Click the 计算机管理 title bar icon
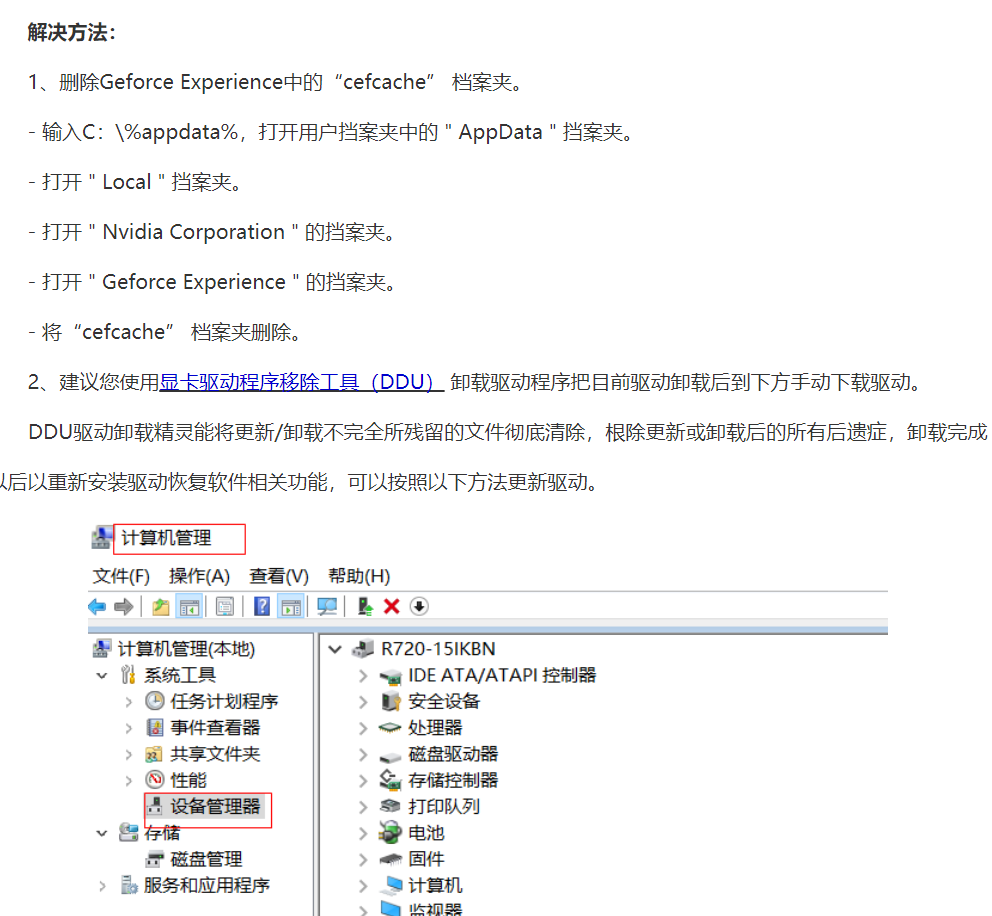The height and width of the screenshot is (916, 992). [x=102, y=538]
